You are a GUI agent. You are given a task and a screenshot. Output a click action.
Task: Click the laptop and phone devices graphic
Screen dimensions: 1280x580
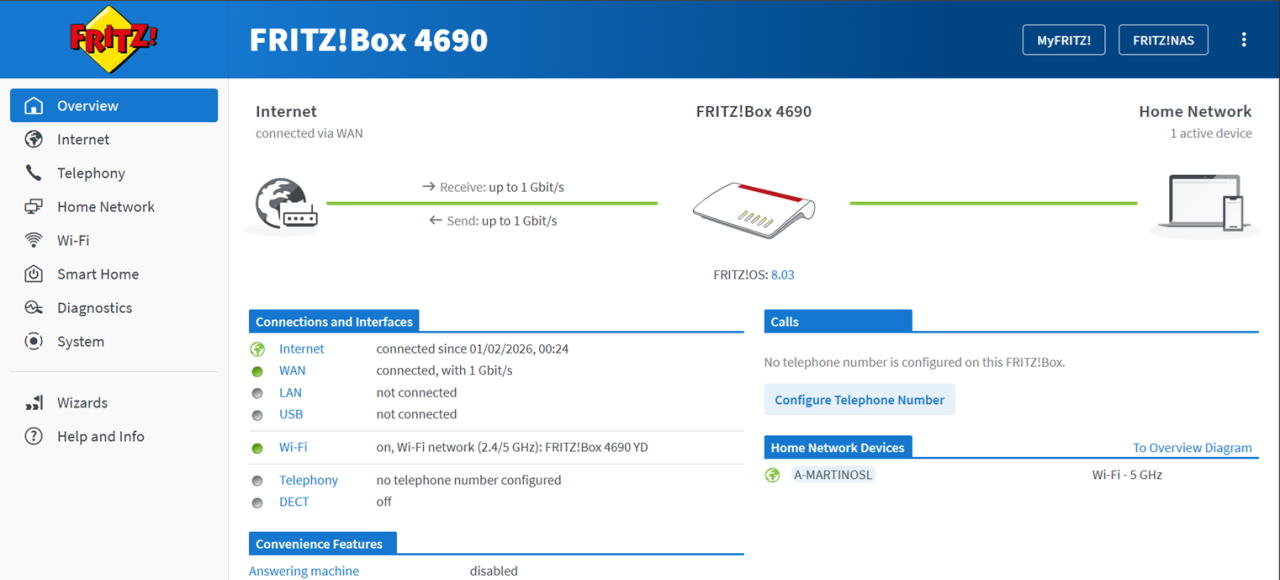1206,203
